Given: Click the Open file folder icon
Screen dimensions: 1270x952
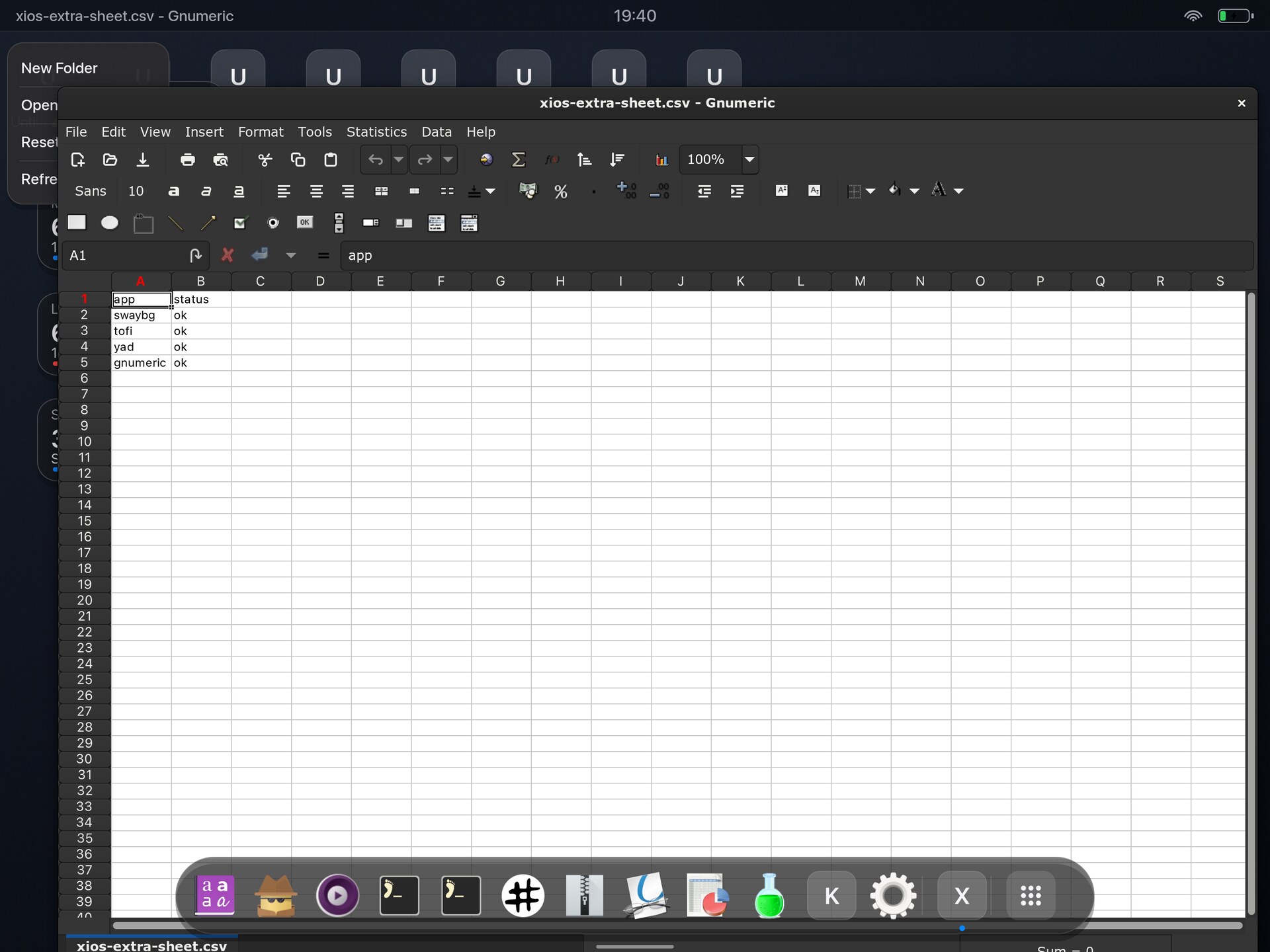Looking at the screenshot, I should pyautogui.click(x=110, y=159).
